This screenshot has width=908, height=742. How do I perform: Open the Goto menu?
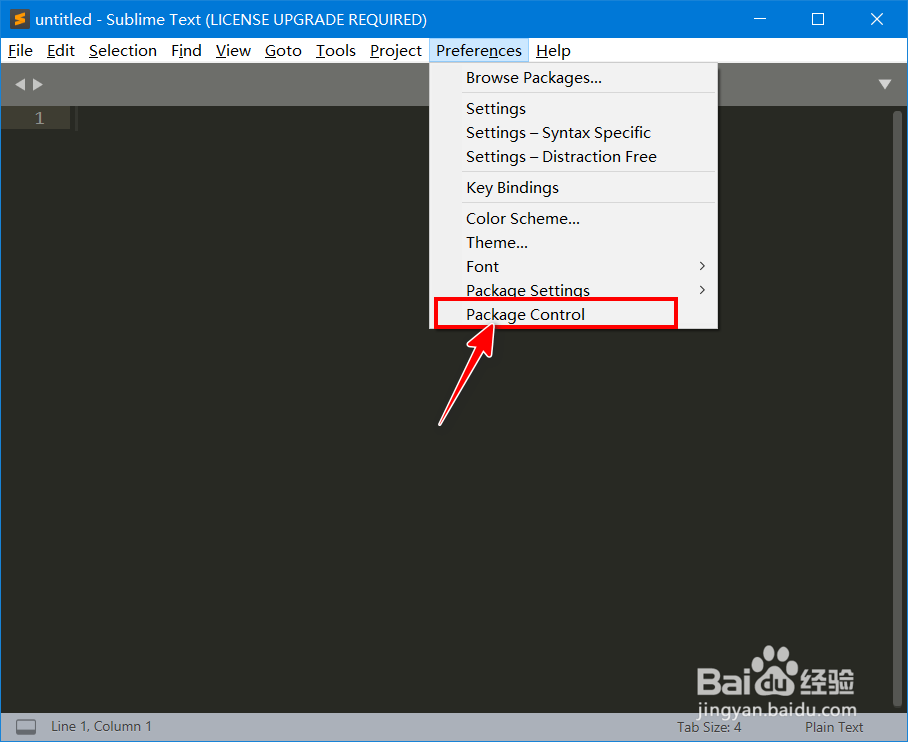point(283,51)
